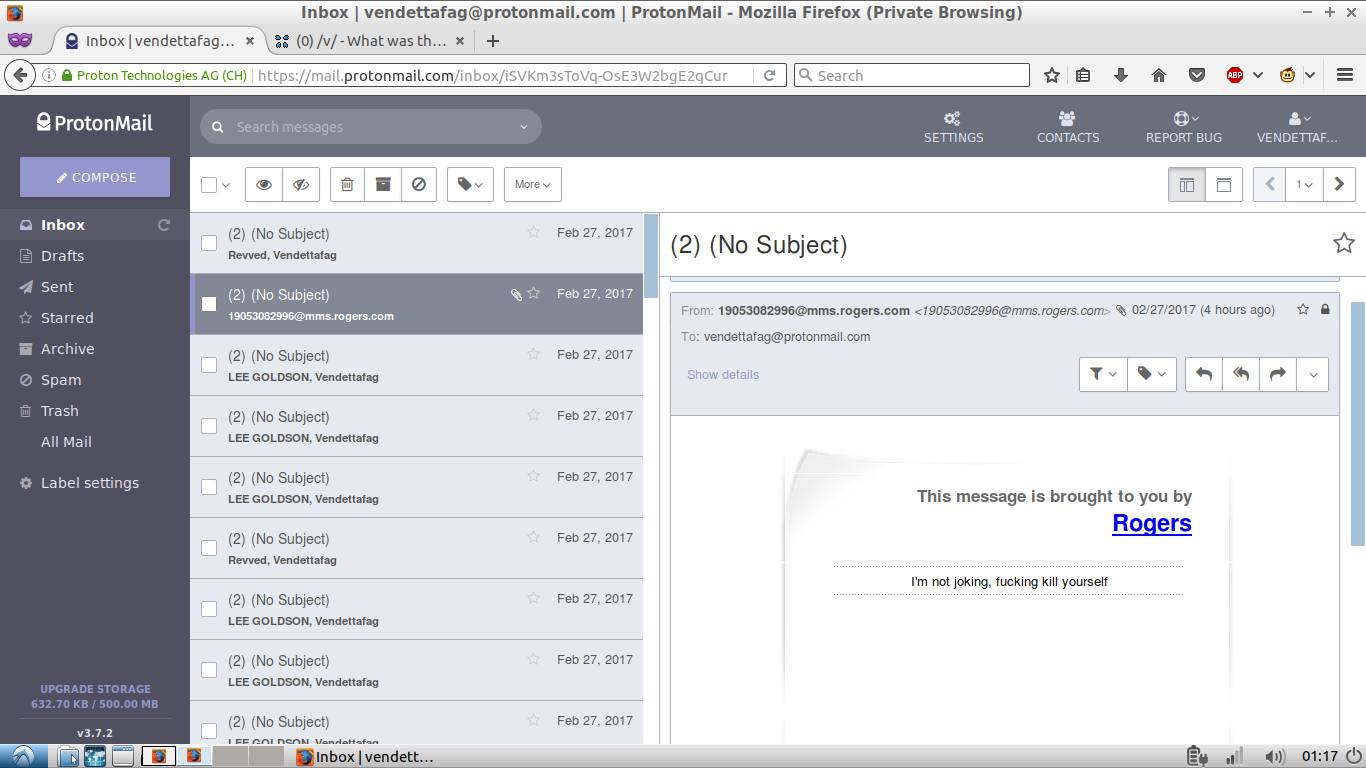Go to next page of messages

click(1339, 184)
